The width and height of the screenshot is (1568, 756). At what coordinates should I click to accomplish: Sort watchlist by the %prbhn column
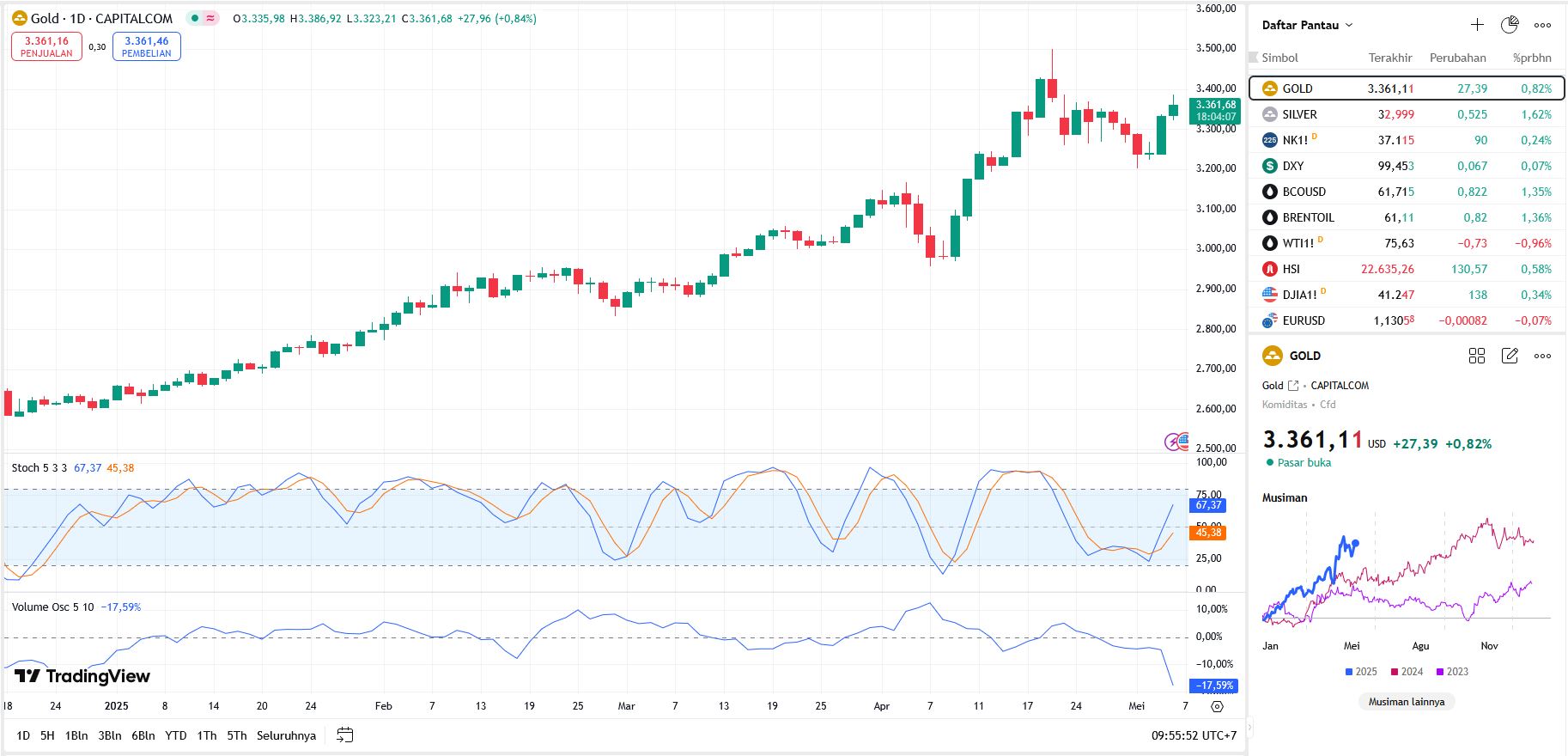[1532, 58]
